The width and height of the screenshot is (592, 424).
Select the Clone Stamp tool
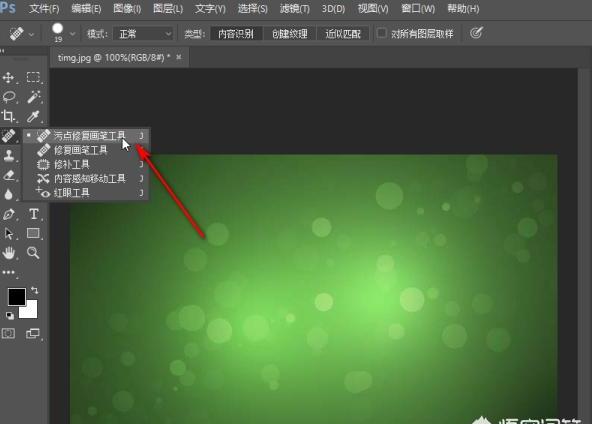(x=9, y=155)
